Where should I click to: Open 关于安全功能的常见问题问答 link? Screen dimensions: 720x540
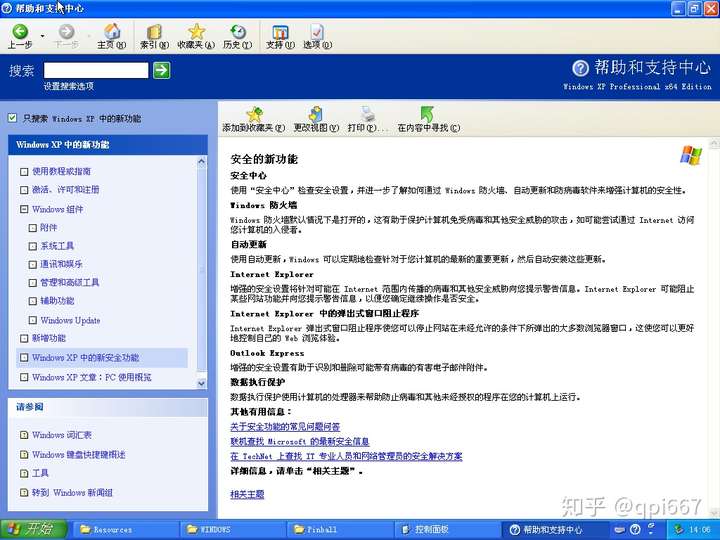tap(285, 427)
